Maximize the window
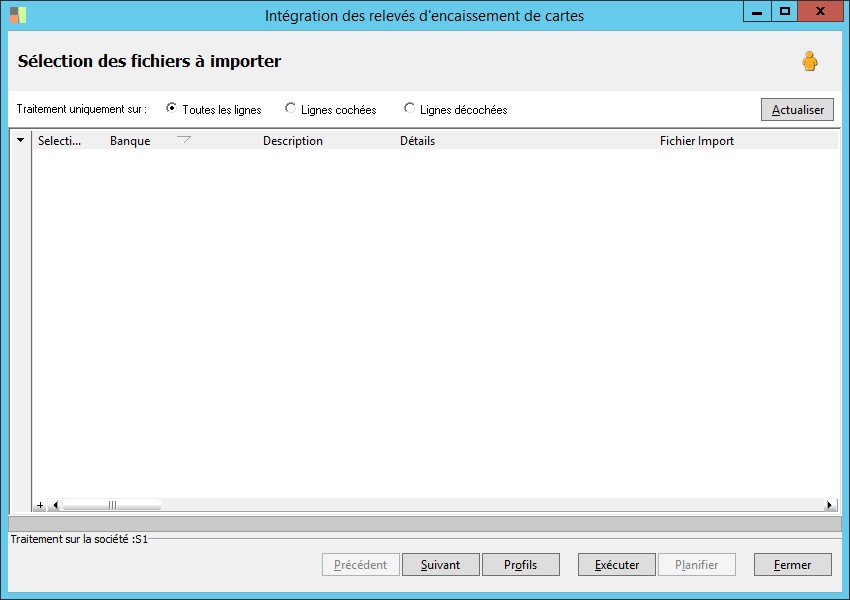The width and height of the screenshot is (850, 600). tap(784, 11)
